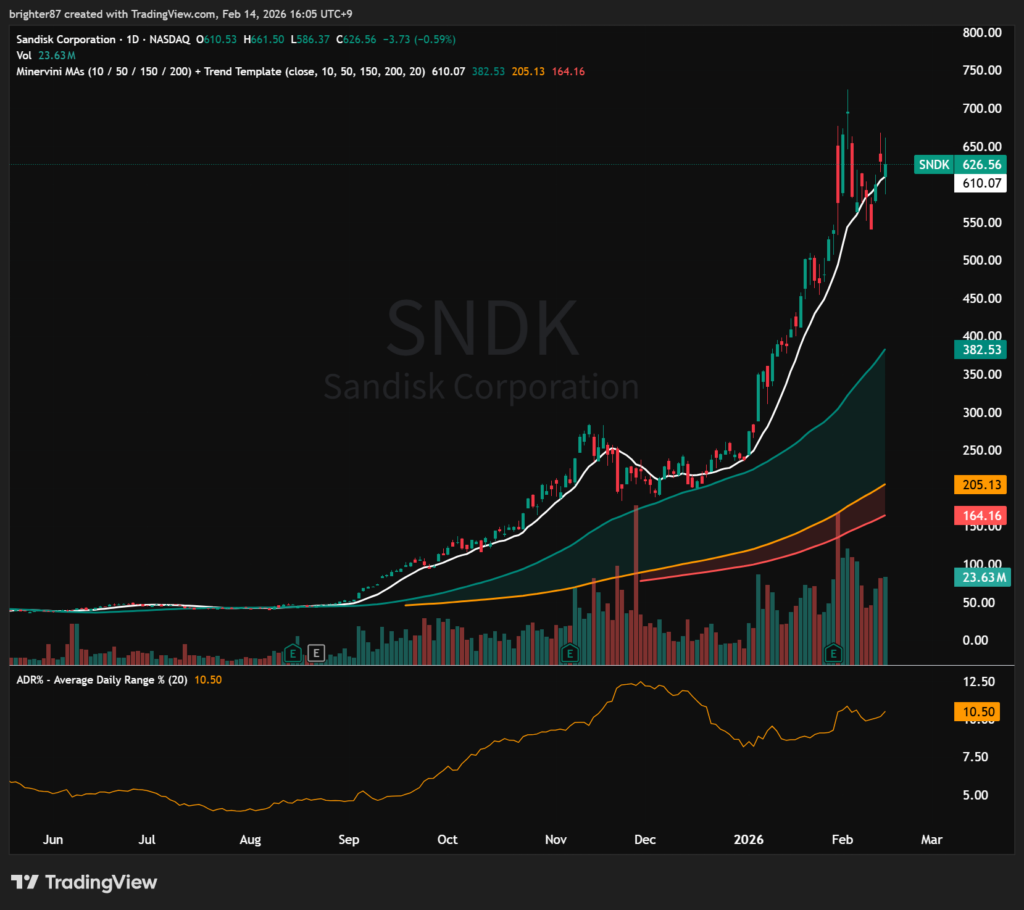
Task: Click the white square E marker
Action: (316, 652)
